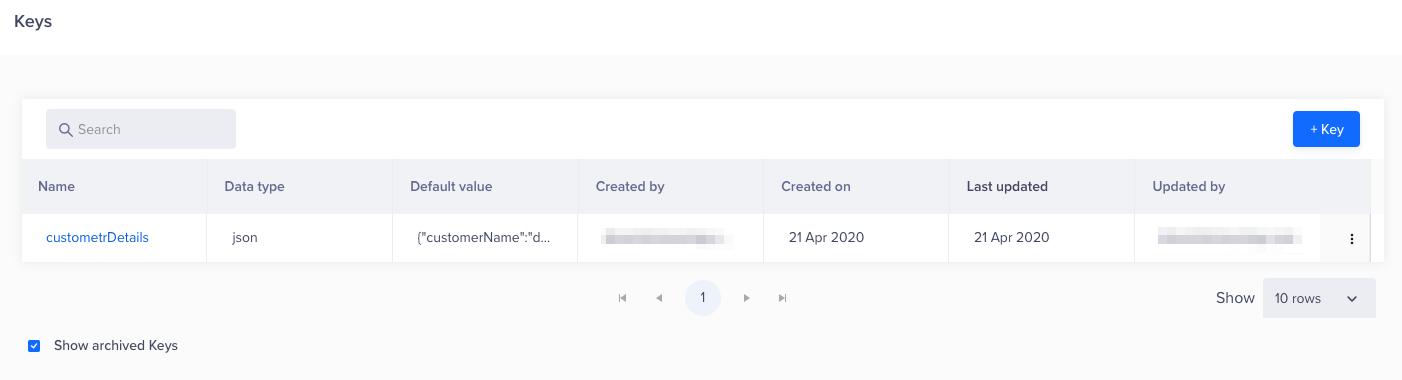The height and width of the screenshot is (380, 1402).
Task: Expand the 10 rows dropdown
Action: coord(1319,298)
